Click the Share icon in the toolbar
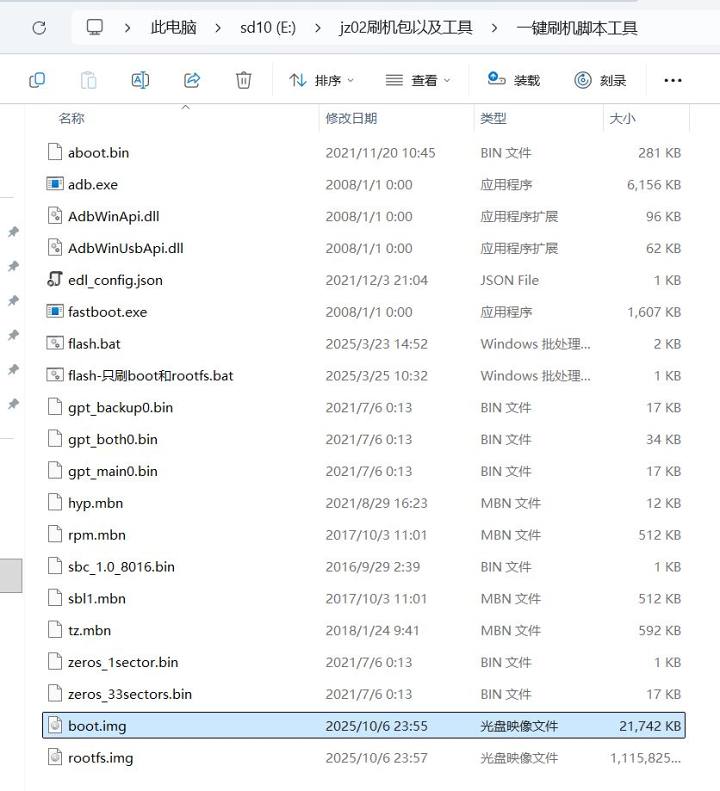 pyautogui.click(x=192, y=80)
